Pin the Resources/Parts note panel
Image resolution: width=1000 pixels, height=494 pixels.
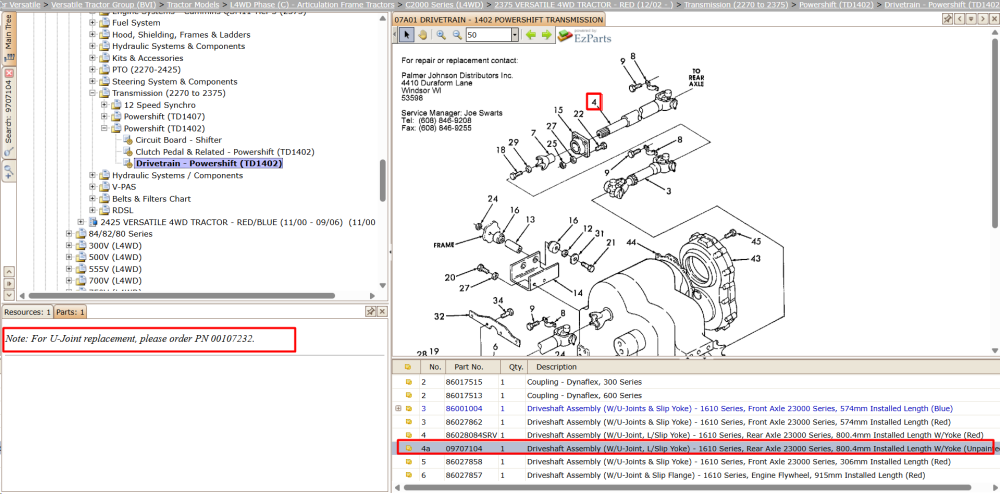pos(370,312)
